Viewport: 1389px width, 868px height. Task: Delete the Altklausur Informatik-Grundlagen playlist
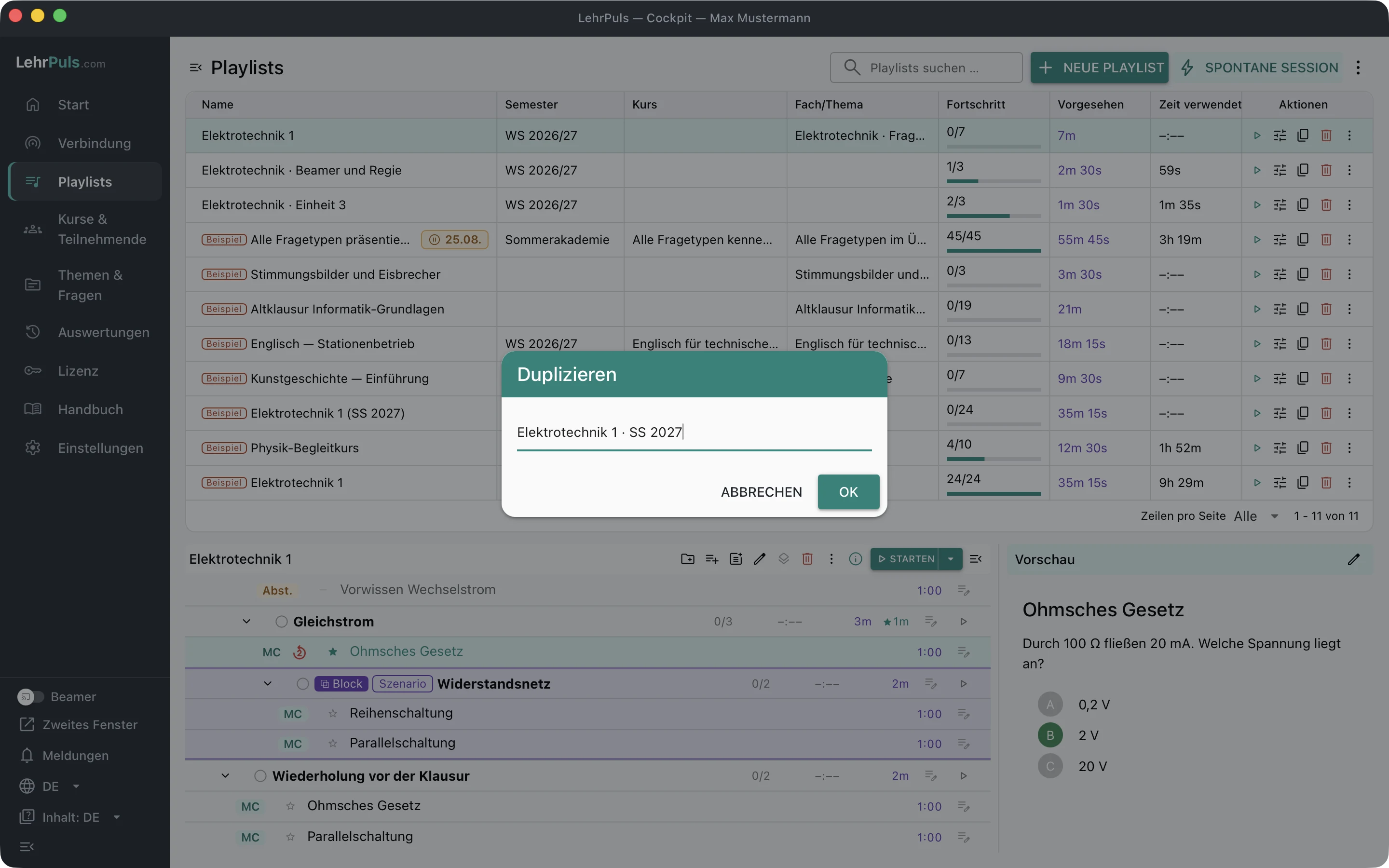(x=1326, y=309)
